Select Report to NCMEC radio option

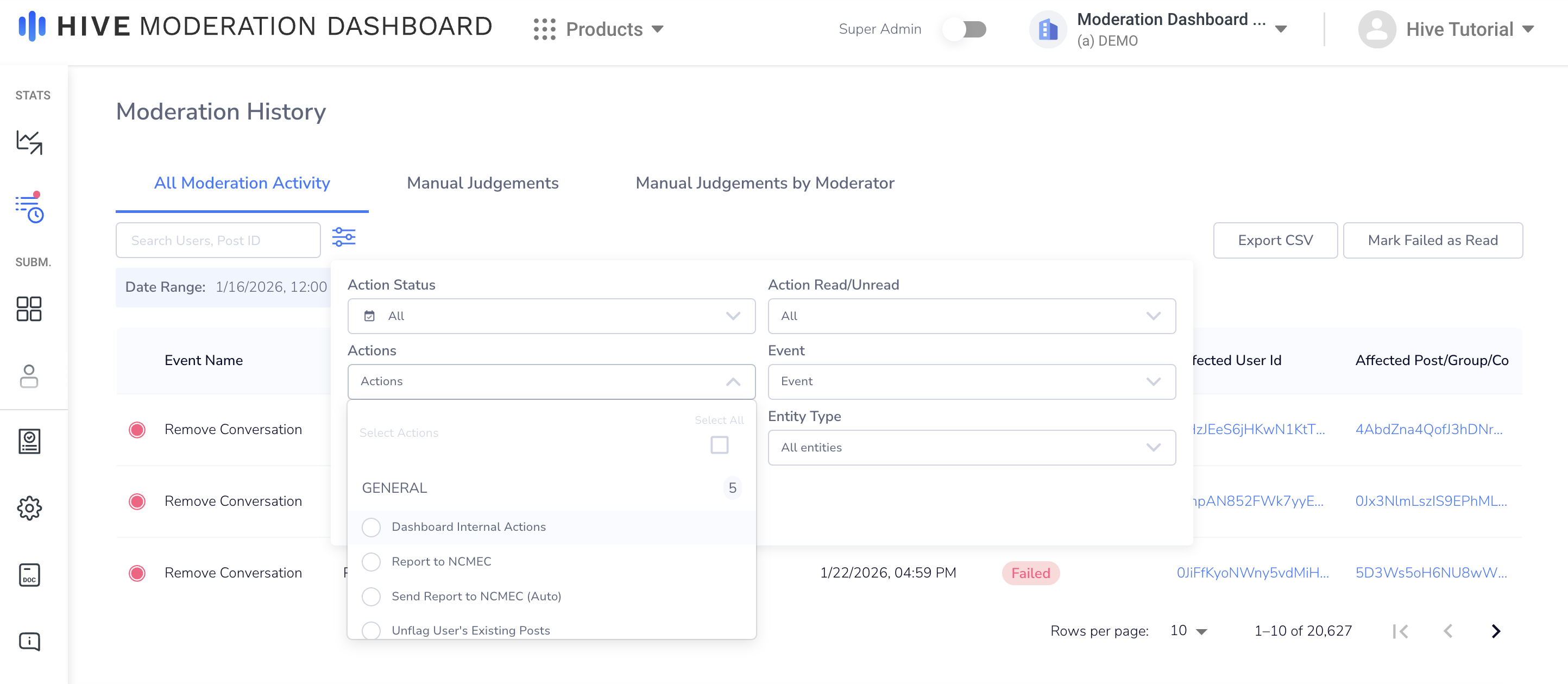coord(371,562)
